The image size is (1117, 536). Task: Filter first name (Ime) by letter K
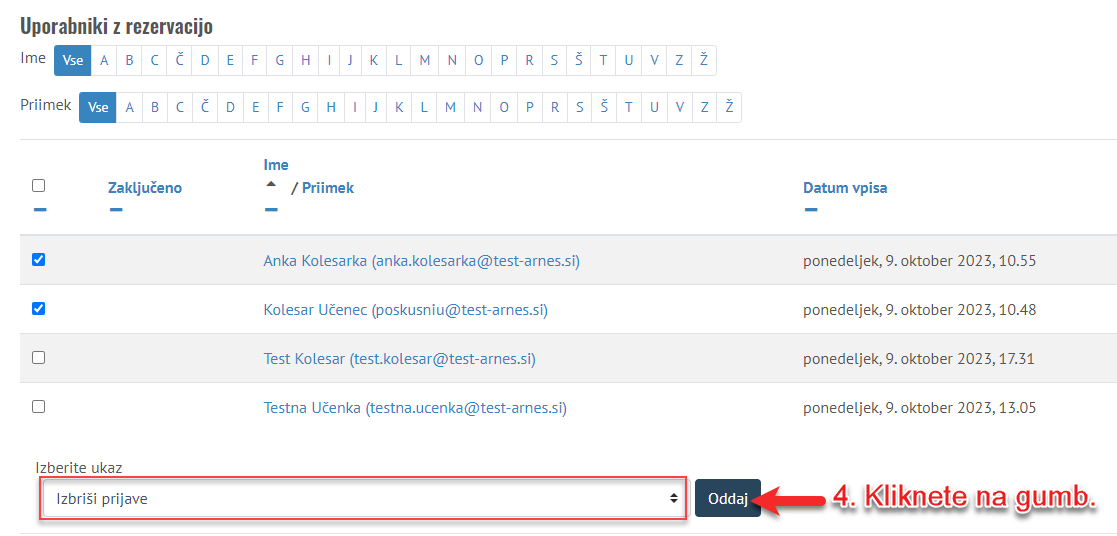pos(374,60)
